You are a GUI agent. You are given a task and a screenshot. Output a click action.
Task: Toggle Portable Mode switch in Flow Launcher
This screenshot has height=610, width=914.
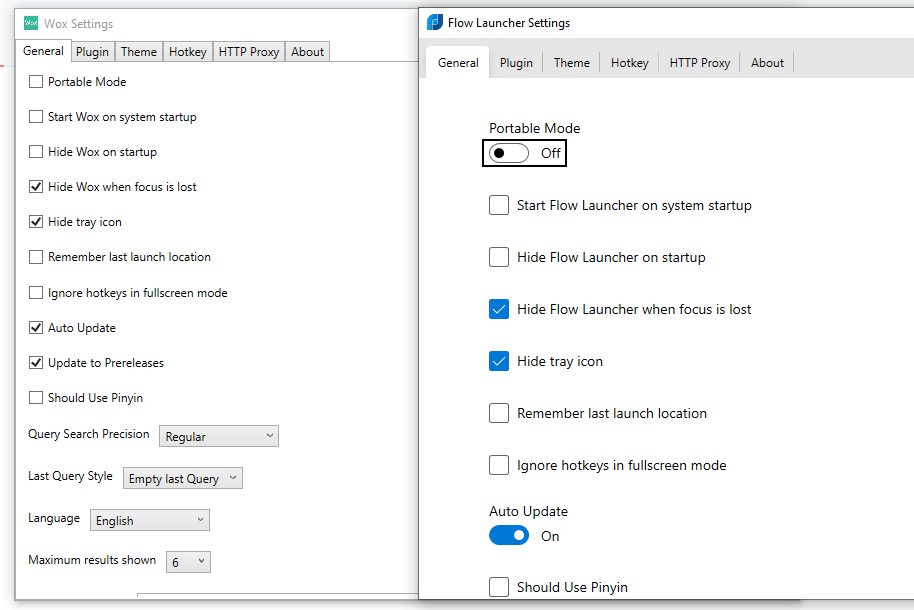pyautogui.click(x=509, y=153)
